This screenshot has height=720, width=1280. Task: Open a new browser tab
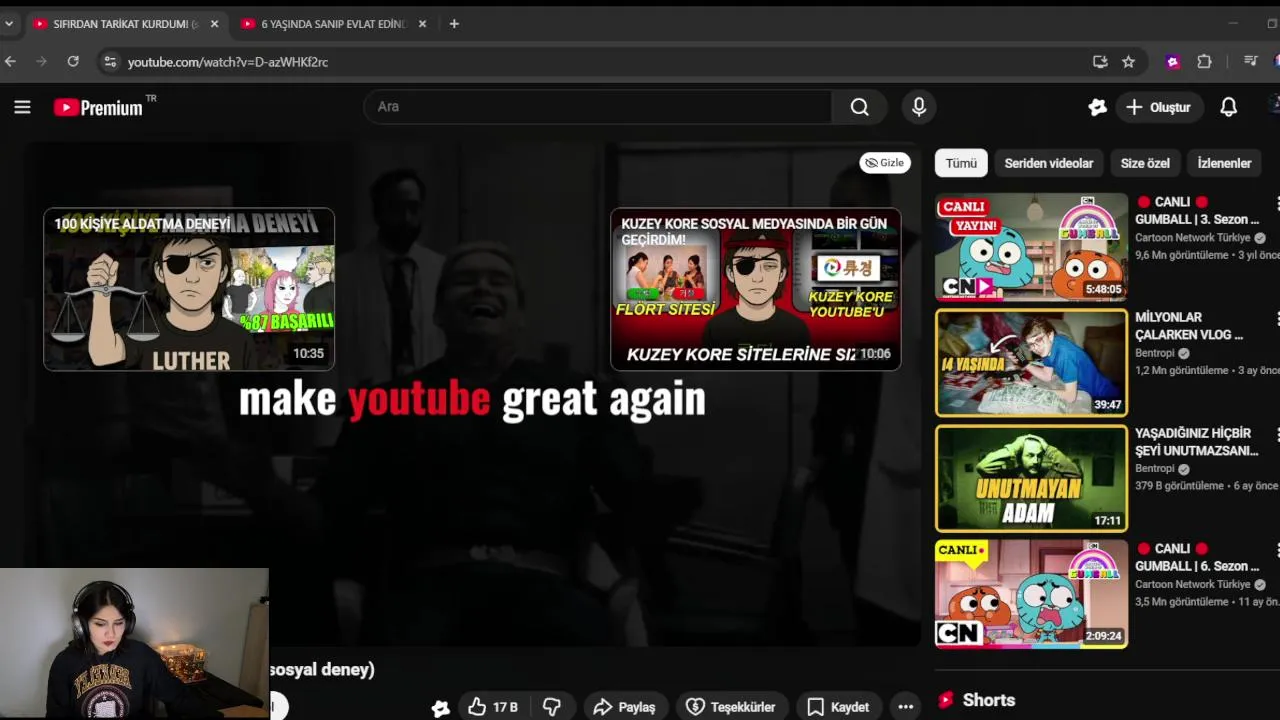(454, 24)
